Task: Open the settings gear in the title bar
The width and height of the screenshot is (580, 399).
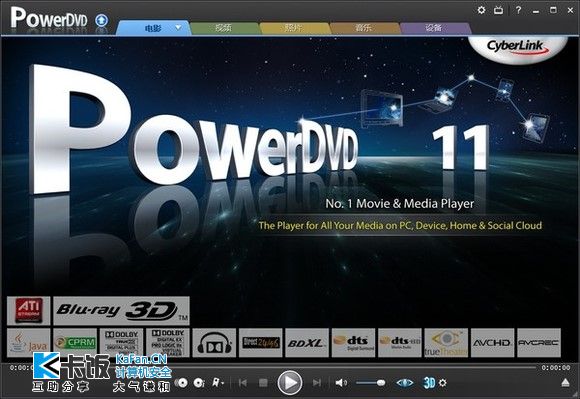Action: (481, 10)
